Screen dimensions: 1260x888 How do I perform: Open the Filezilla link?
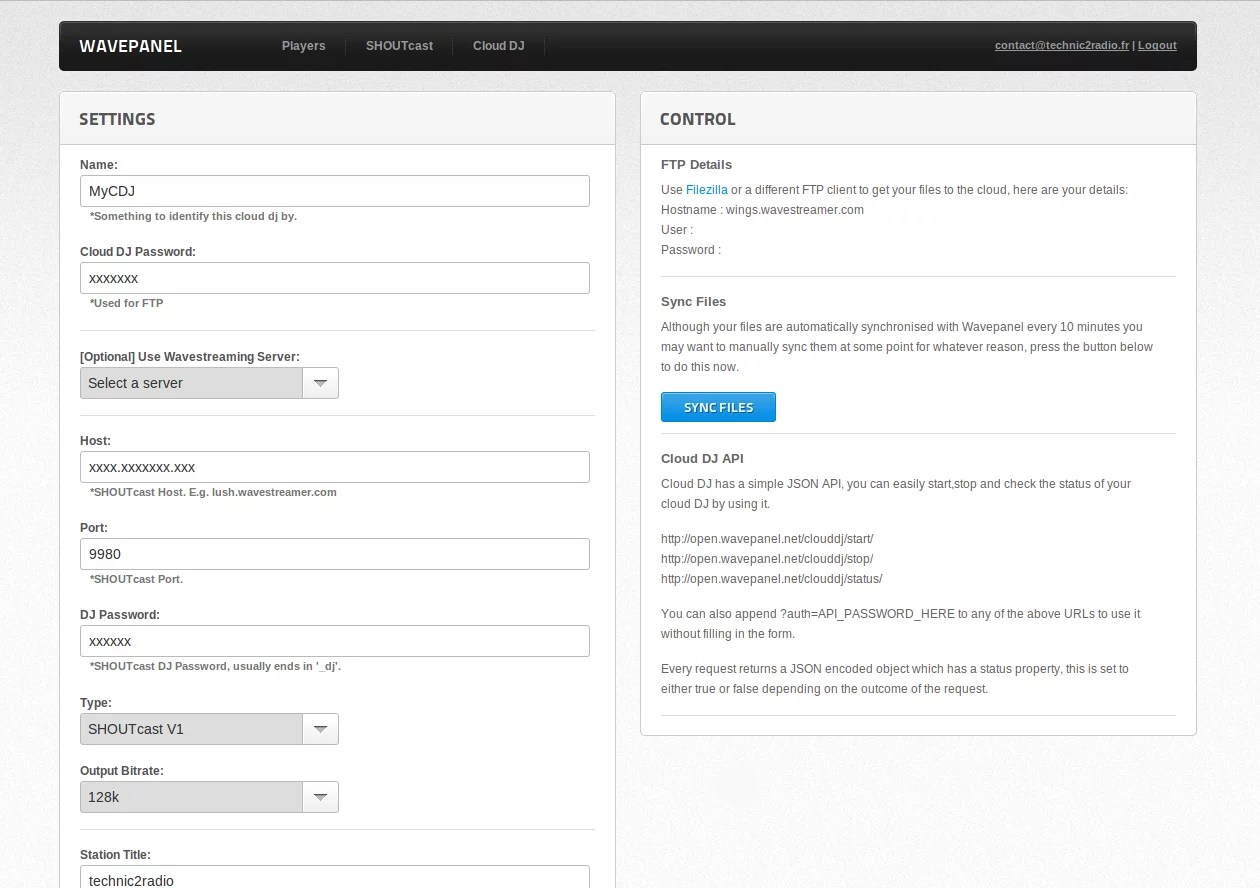coord(706,190)
